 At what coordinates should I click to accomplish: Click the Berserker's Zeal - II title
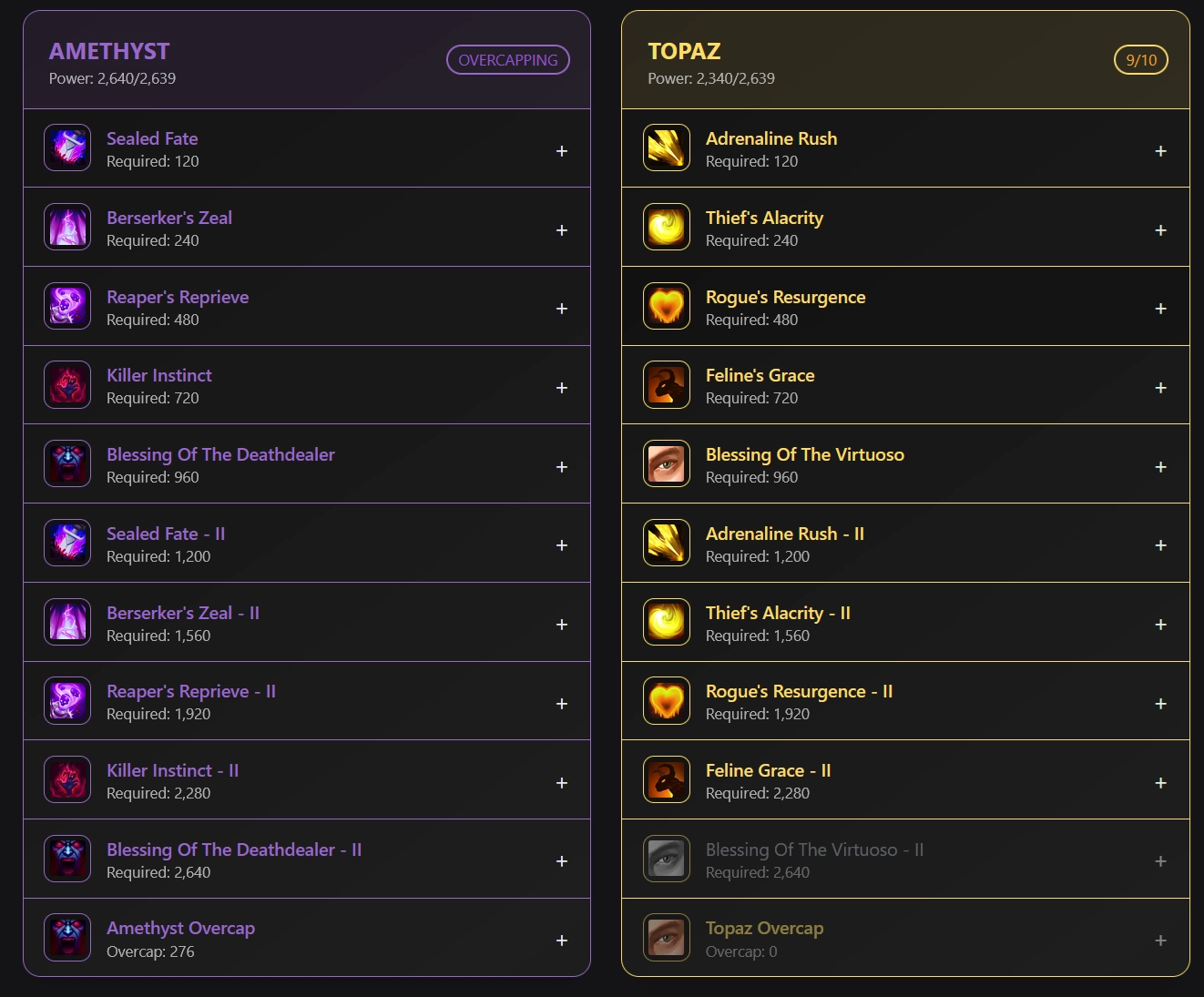pyautogui.click(x=183, y=613)
